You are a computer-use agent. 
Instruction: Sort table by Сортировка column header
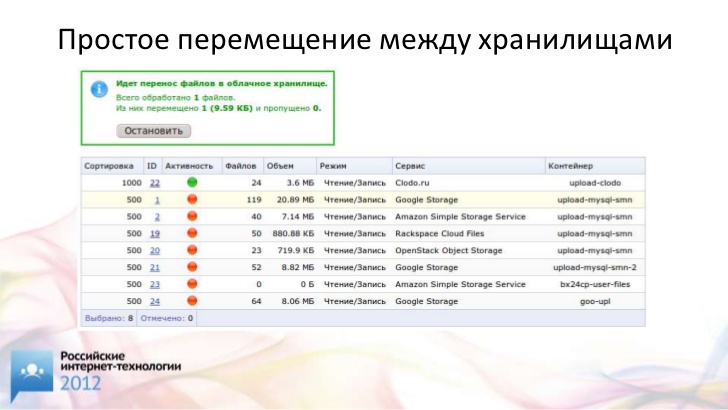click(109, 165)
